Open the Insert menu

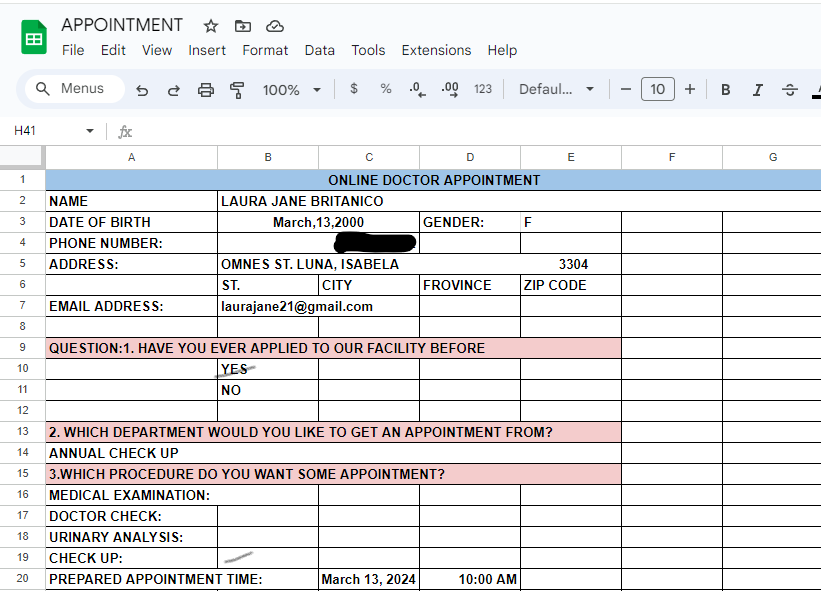tap(207, 50)
